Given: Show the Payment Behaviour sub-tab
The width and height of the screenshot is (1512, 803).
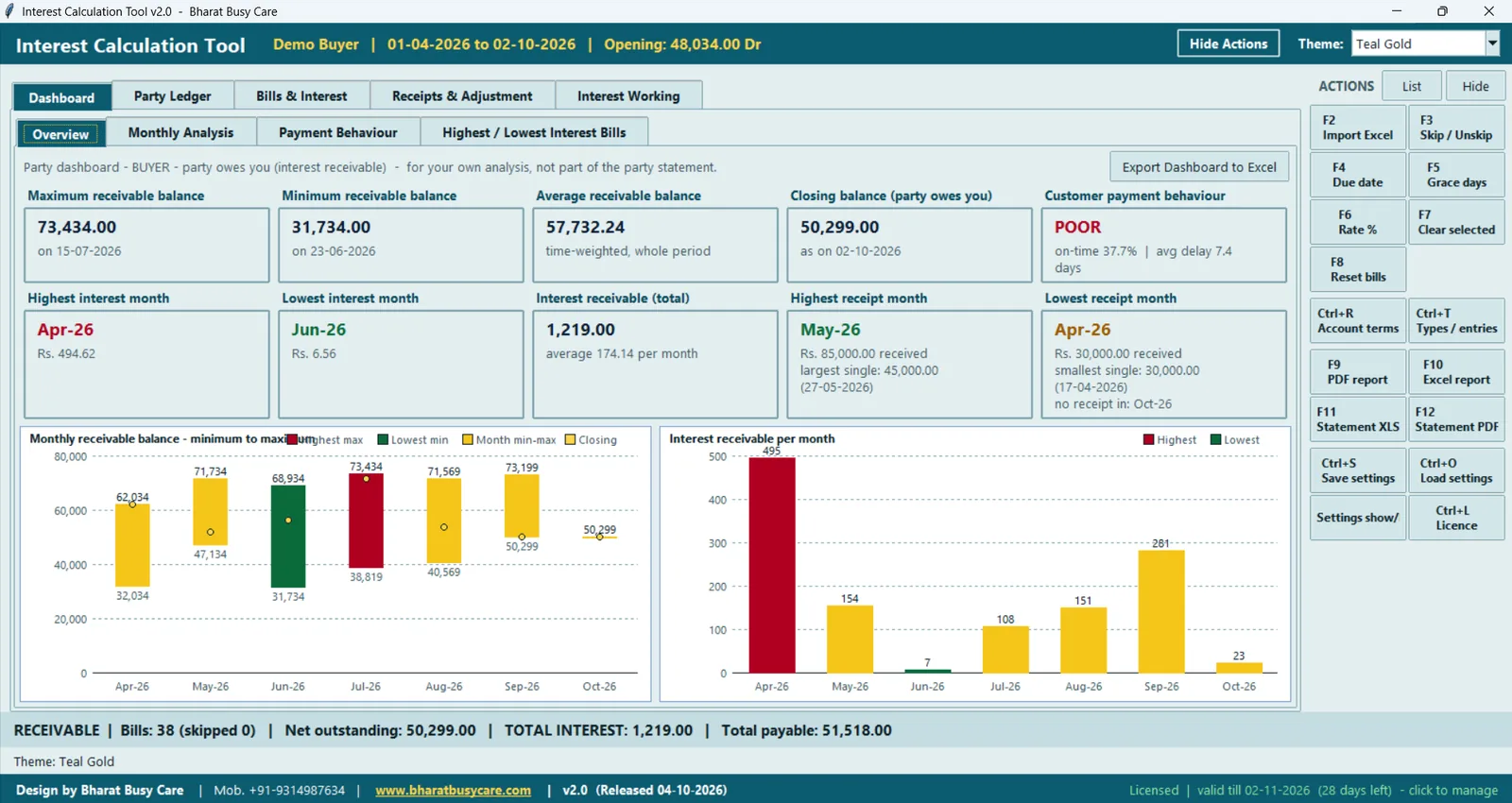Looking at the screenshot, I should coord(337,133).
